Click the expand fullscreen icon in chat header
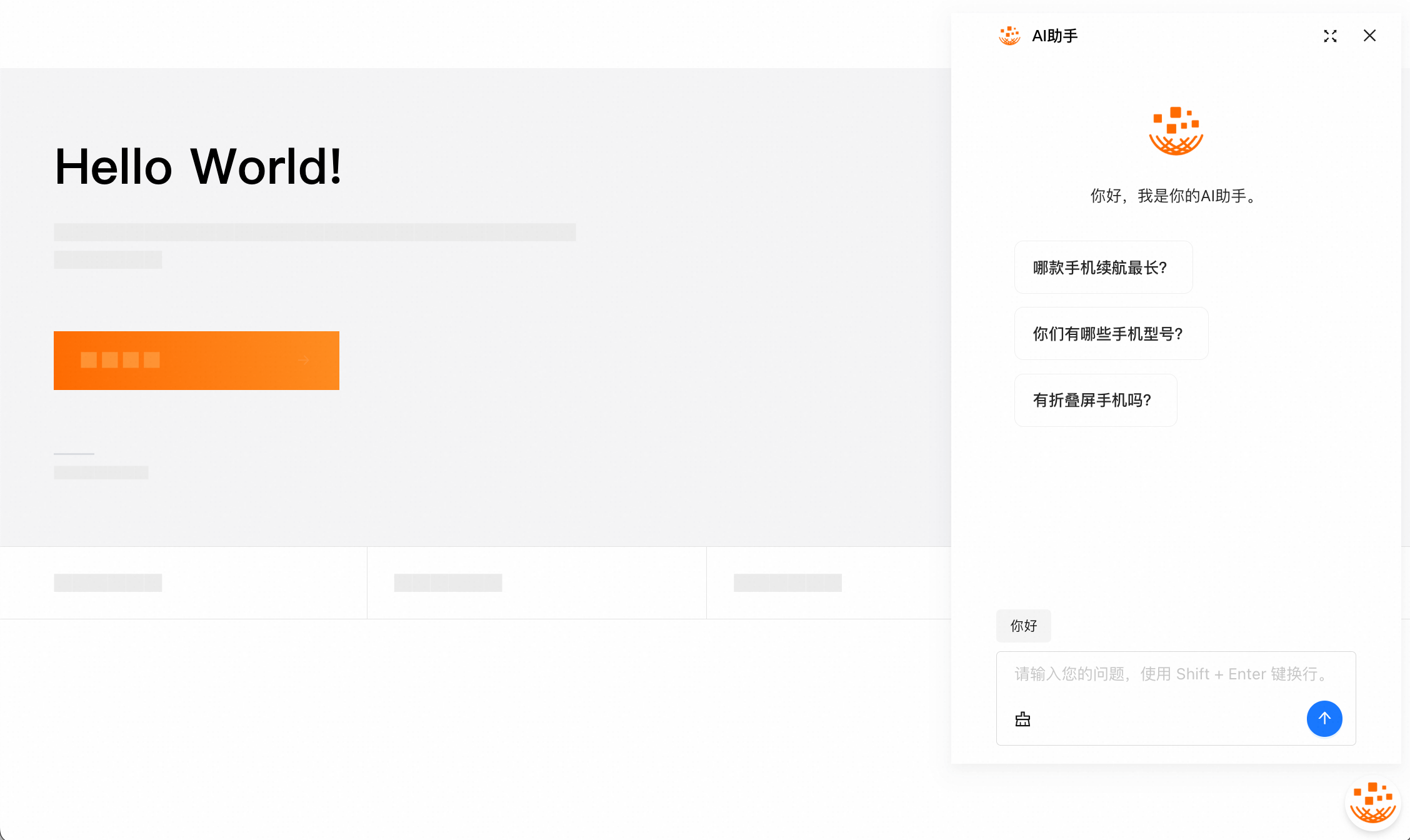1410x840 pixels. point(1330,36)
